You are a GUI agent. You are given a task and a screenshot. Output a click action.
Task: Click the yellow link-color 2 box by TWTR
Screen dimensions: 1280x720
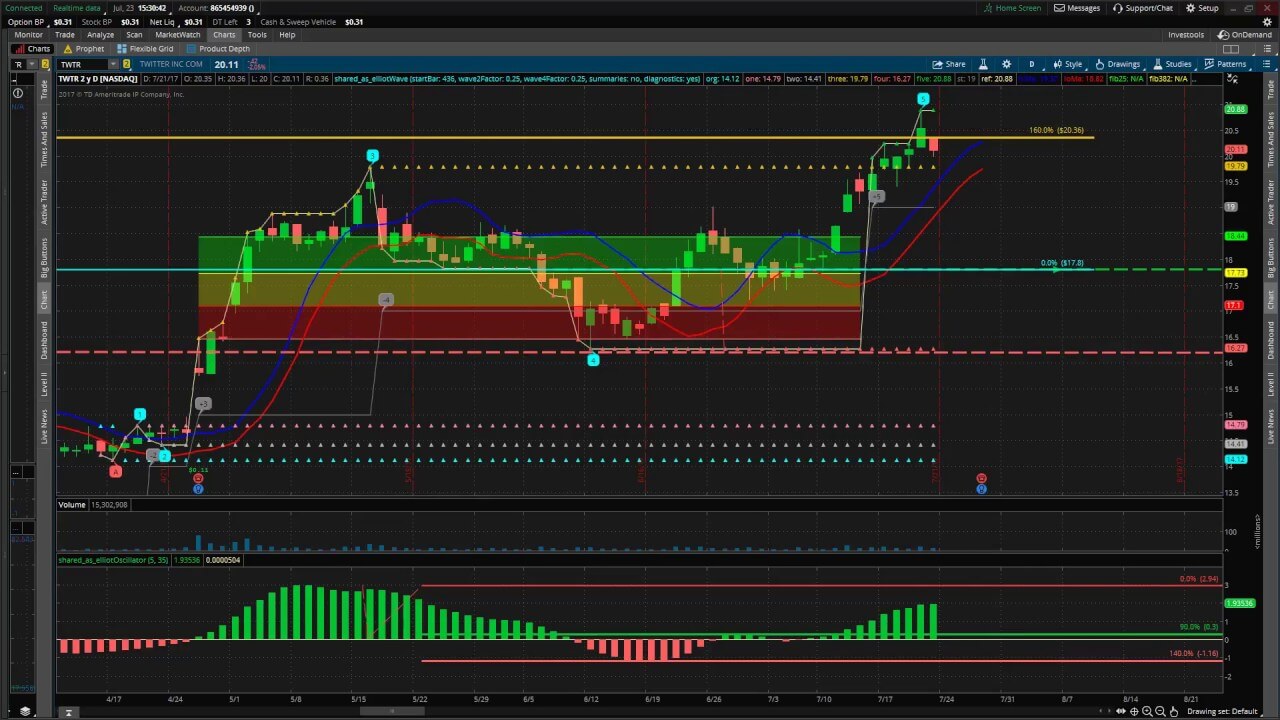click(x=126, y=64)
